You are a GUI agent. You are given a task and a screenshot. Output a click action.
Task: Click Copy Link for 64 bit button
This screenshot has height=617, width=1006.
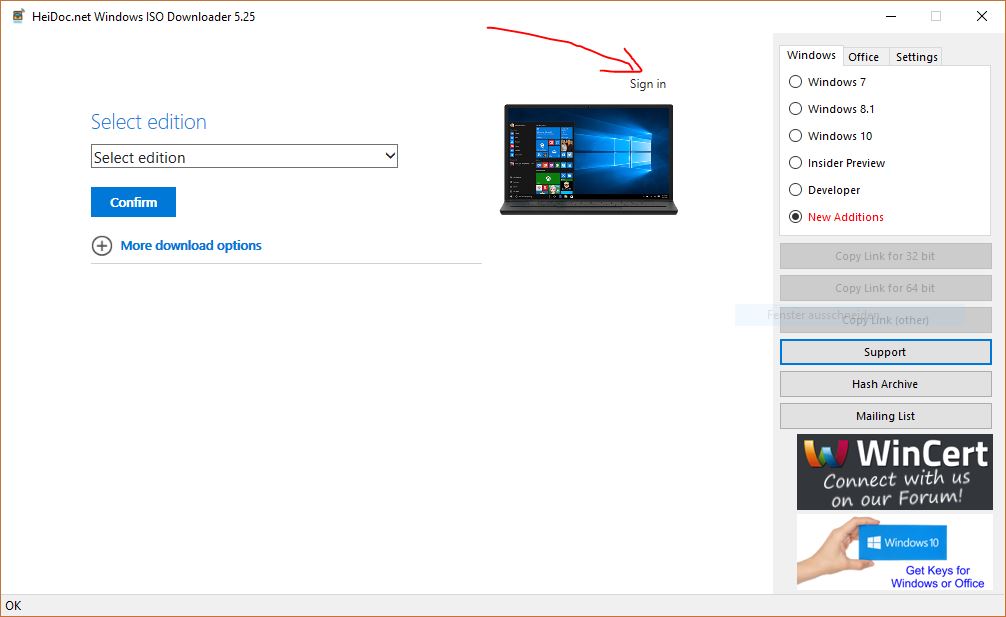tap(885, 288)
